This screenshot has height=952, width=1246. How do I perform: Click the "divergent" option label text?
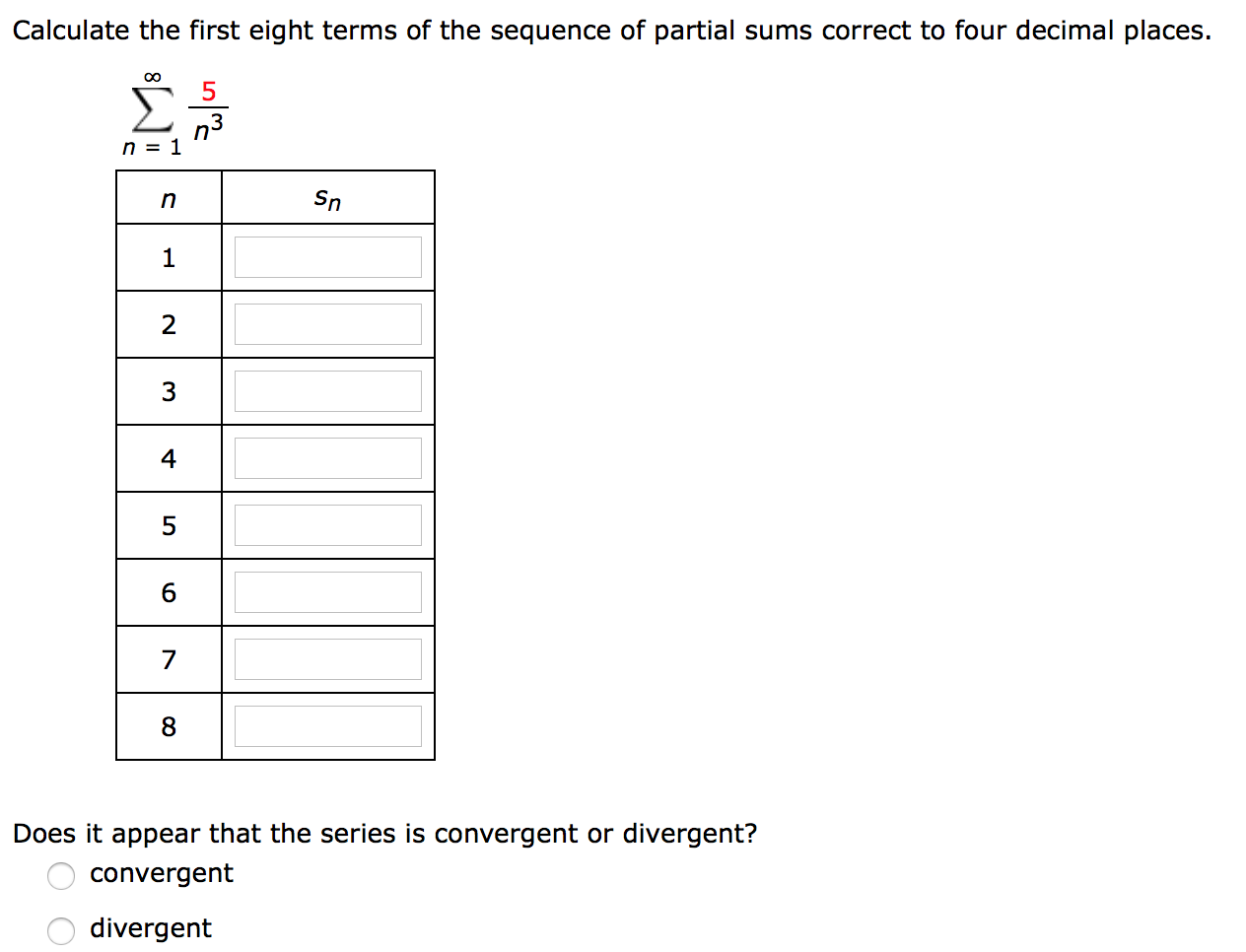coord(150,929)
